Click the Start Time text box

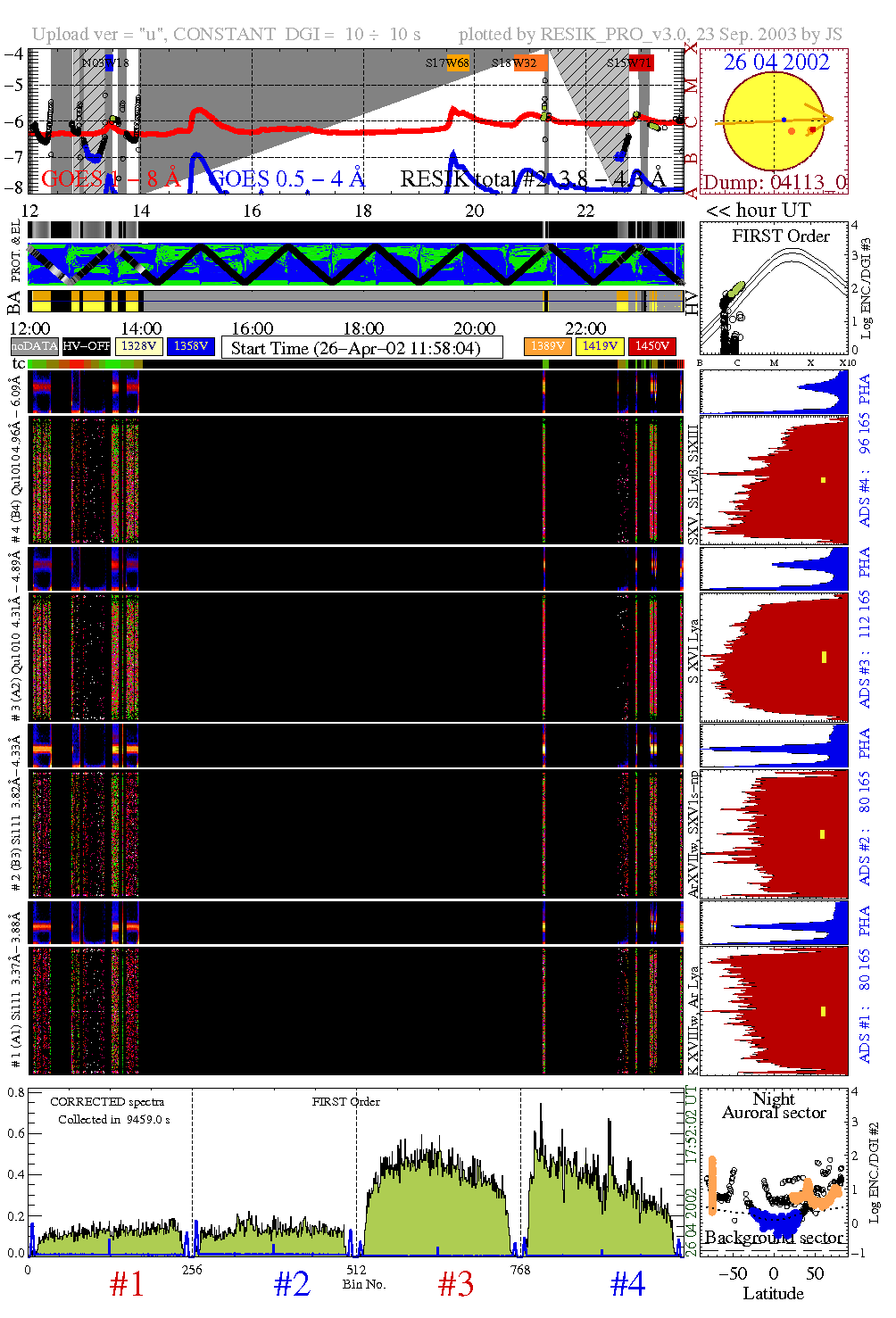361,348
